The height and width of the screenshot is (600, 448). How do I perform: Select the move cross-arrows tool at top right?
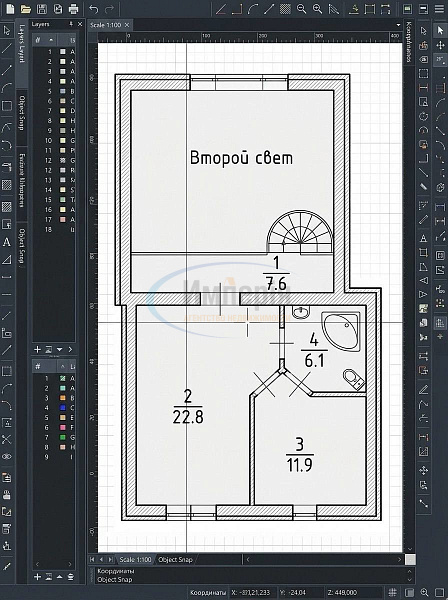(x=440, y=46)
